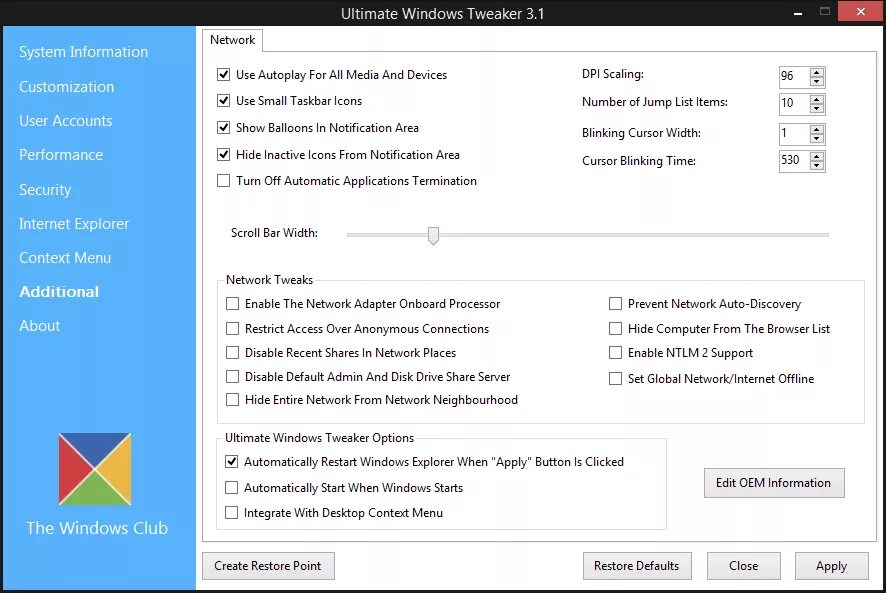Toggle Hide Inactive Icons From Notification Area

(x=224, y=154)
